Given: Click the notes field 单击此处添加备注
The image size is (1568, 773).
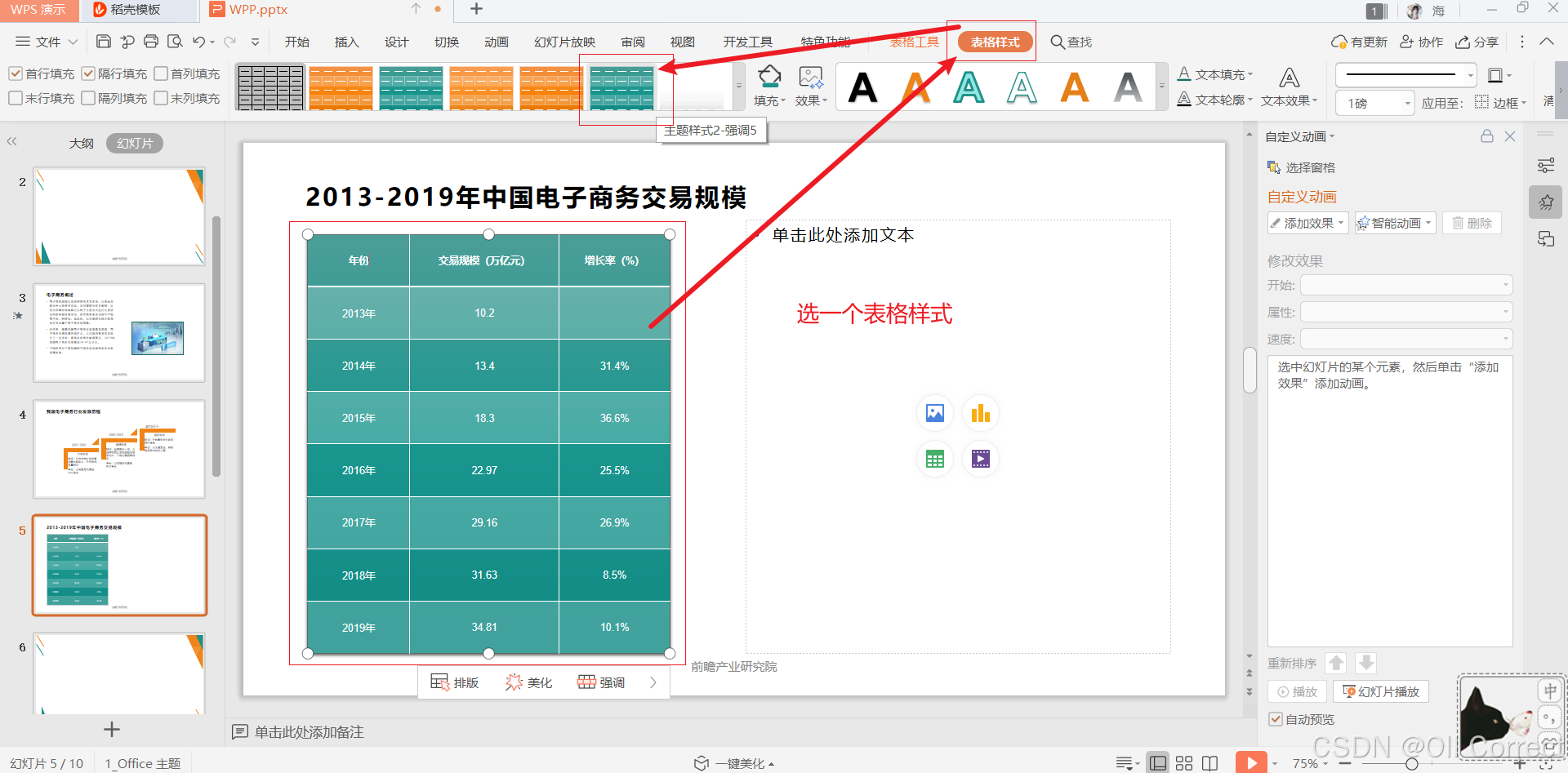Looking at the screenshot, I should [x=309, y=732].
